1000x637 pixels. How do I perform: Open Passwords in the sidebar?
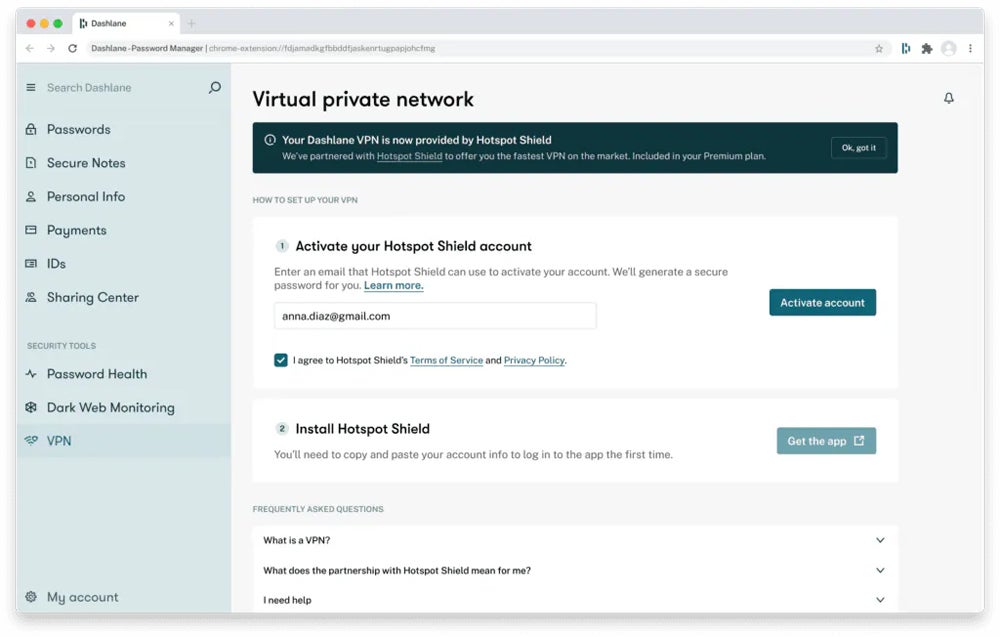tap(78, 129)
